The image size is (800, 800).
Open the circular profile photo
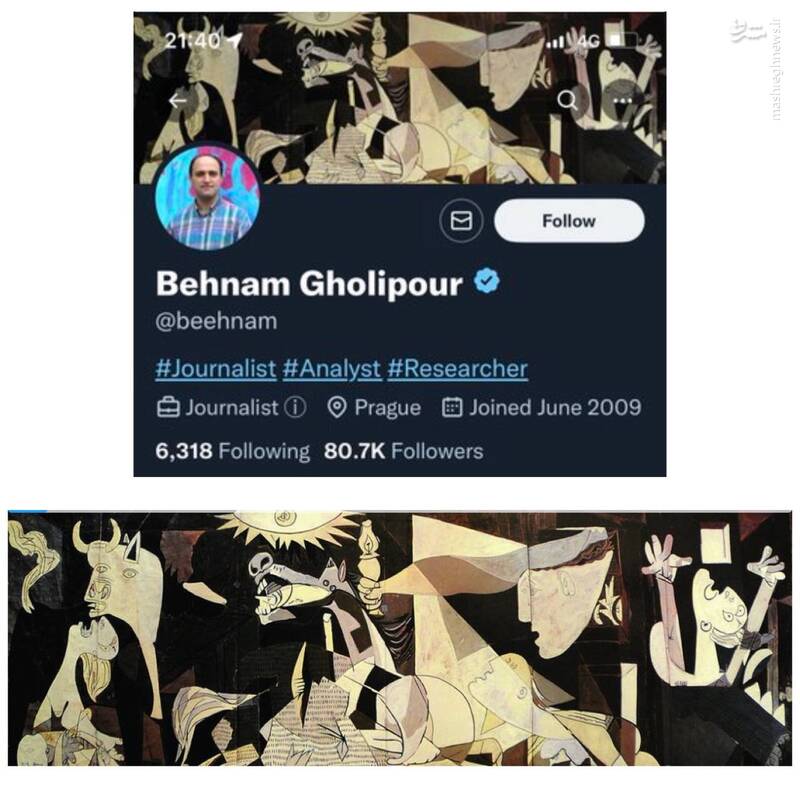(208, 197)
